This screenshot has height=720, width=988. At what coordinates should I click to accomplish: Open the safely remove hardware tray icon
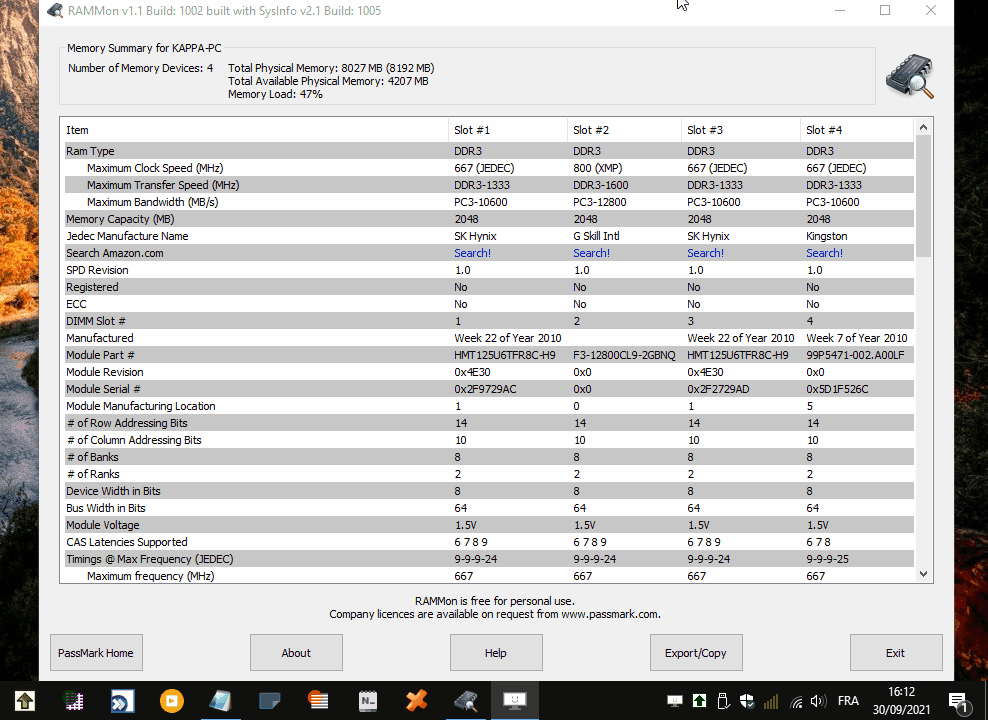coord(723,701)
